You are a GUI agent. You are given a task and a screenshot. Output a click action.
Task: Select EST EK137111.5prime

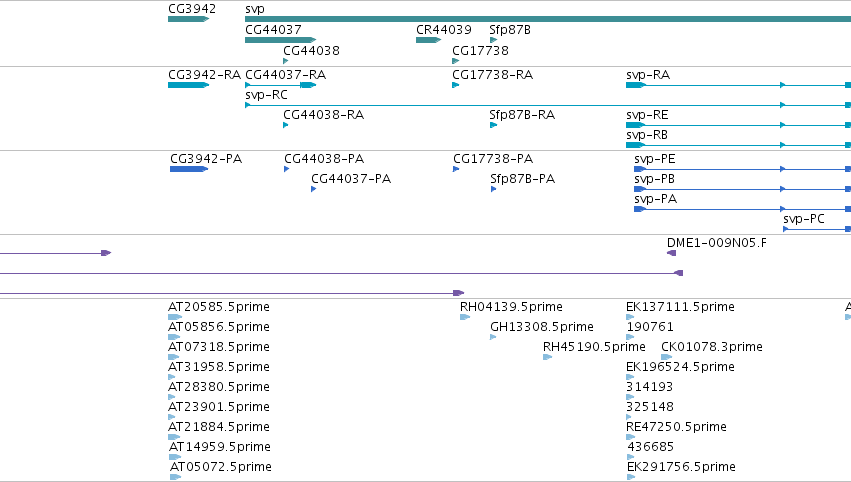tap(630, 317)
